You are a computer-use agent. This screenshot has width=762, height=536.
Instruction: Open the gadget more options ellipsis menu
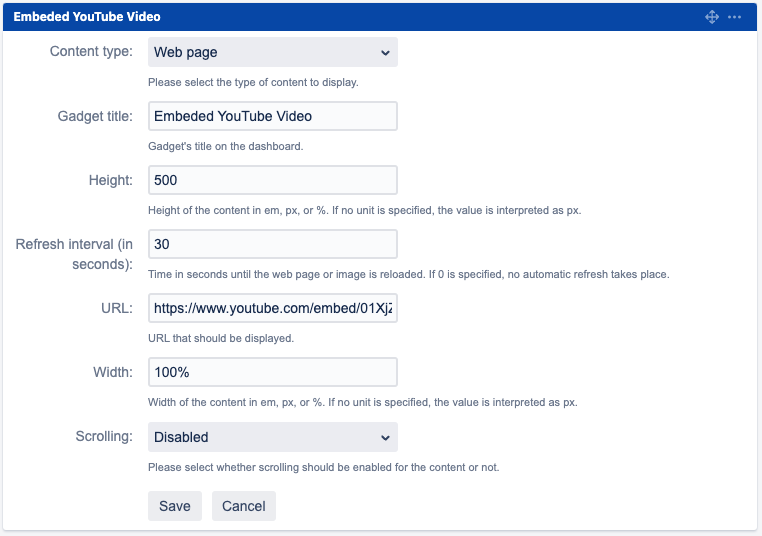click(735, 17)
